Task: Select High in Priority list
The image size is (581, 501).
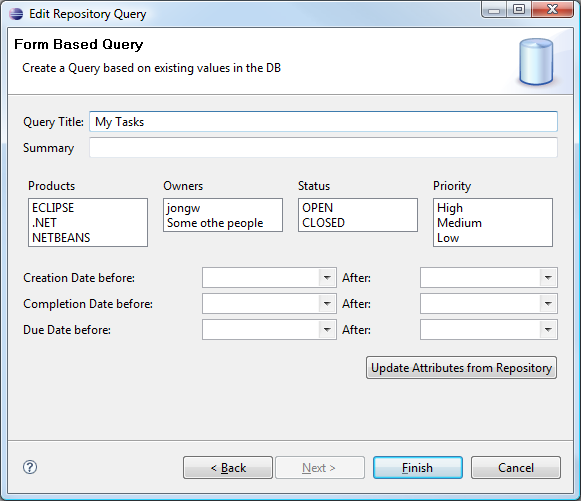Action: coord(450,208)
